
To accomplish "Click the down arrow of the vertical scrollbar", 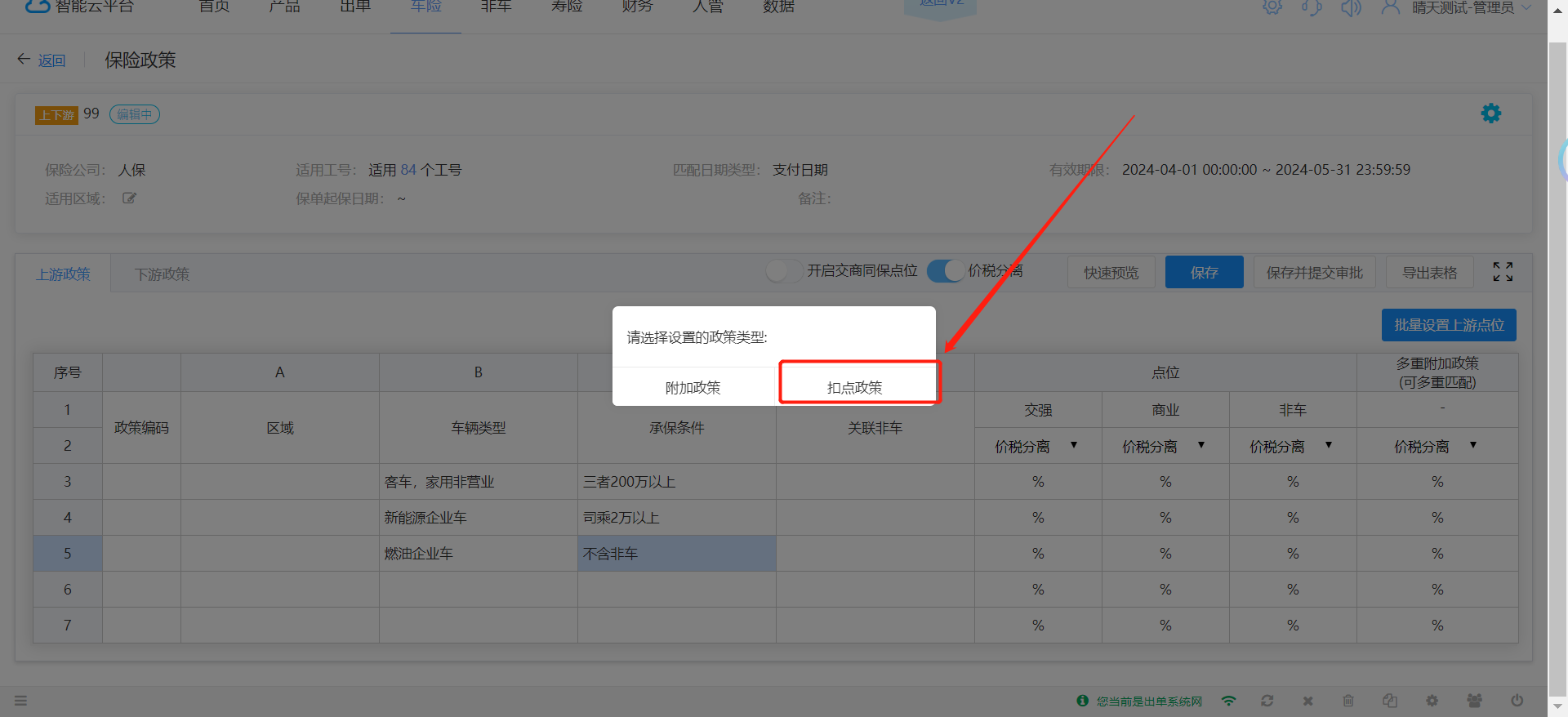I will pyautogui.click(x=1557, y=706).
